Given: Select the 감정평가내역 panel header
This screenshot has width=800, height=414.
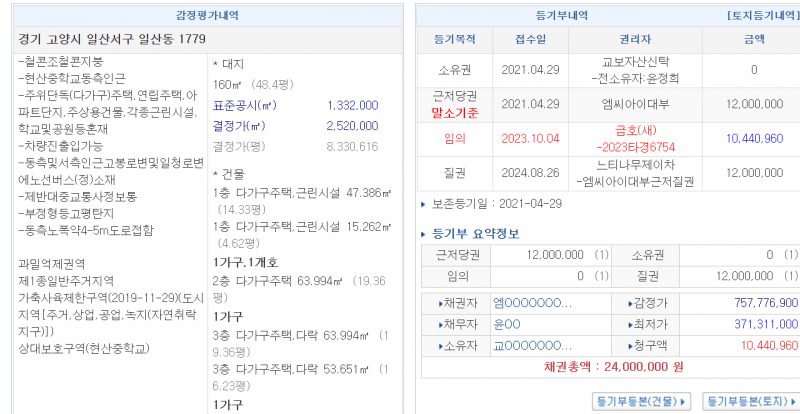Looking at the screenshot, I should [207, 17].
